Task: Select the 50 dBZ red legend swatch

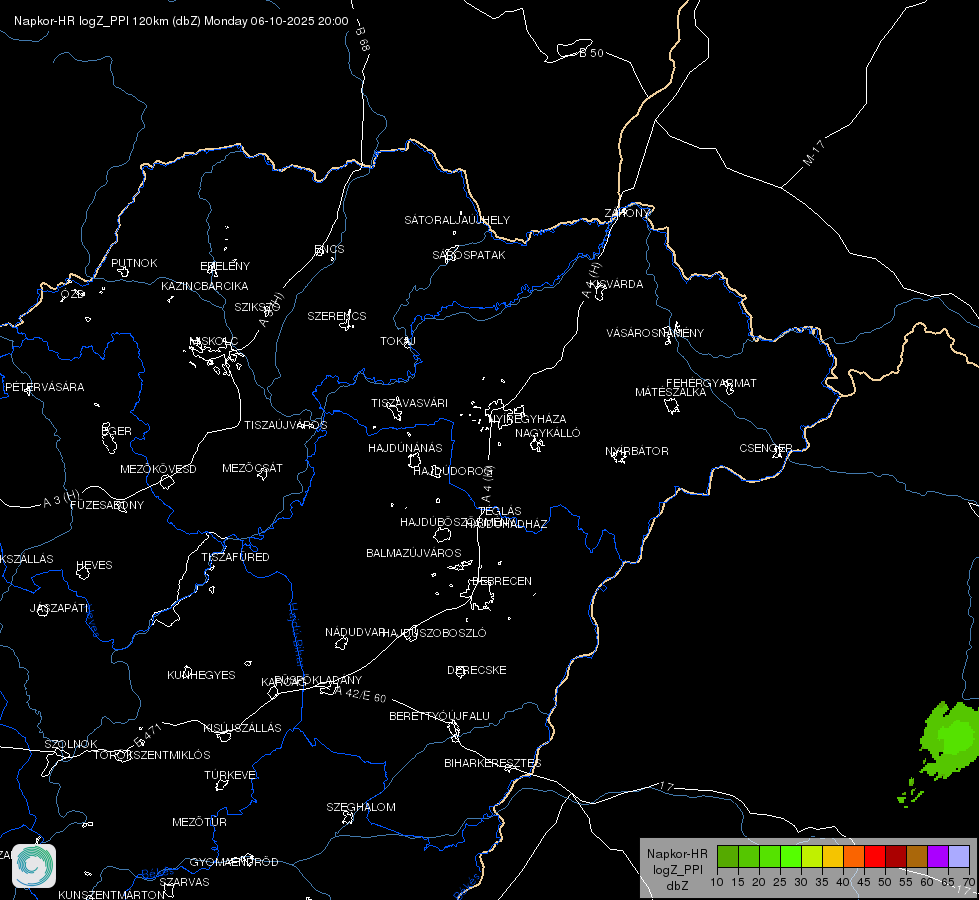Action: pos(875,856)
